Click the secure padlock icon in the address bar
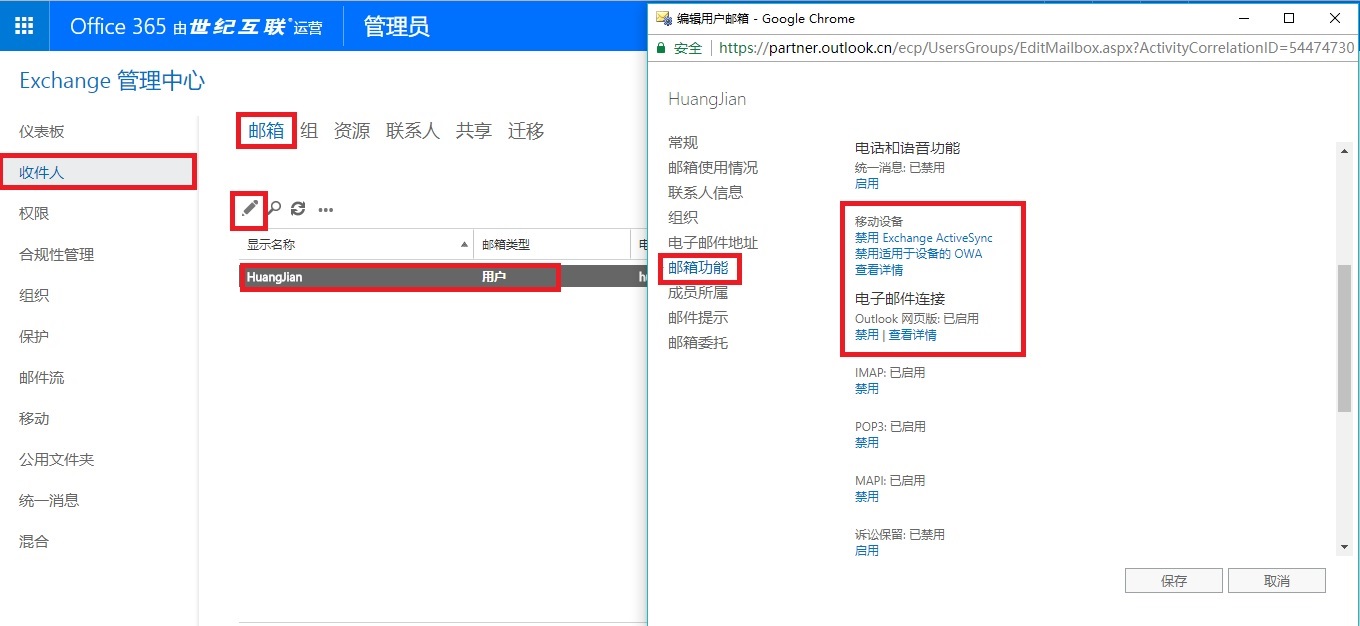Screen dimensions: 1360x626 (x=663, y=48)
